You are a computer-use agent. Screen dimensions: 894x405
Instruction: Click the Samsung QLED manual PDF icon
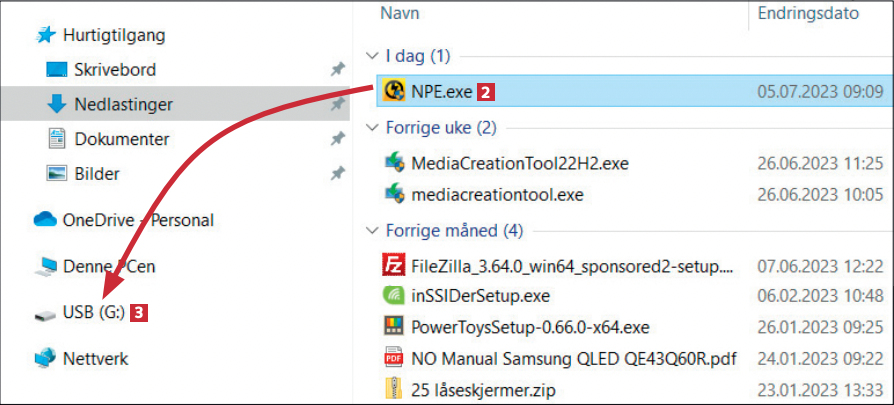(394, 356)
